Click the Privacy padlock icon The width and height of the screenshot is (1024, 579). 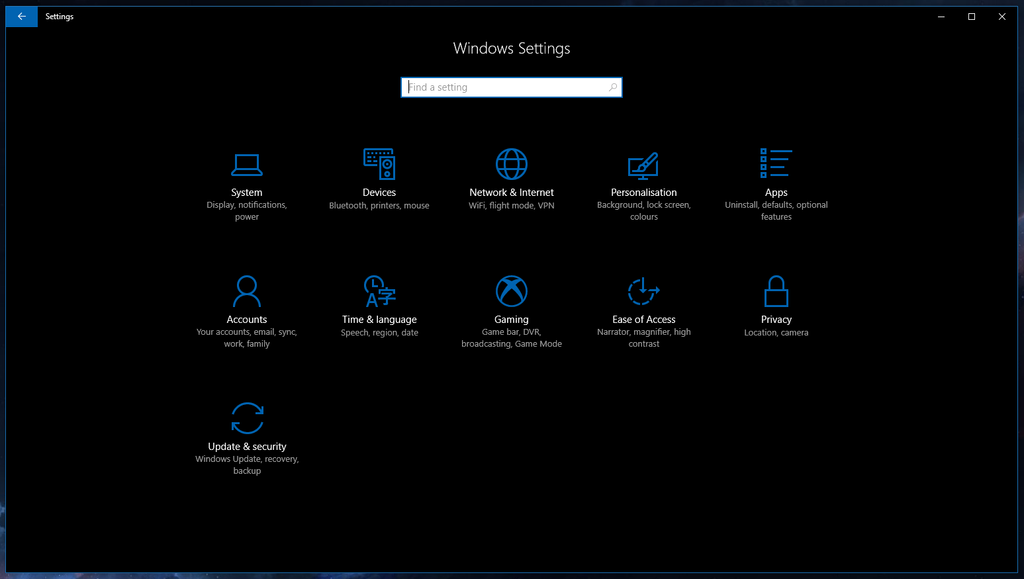[x=775, y=291]
